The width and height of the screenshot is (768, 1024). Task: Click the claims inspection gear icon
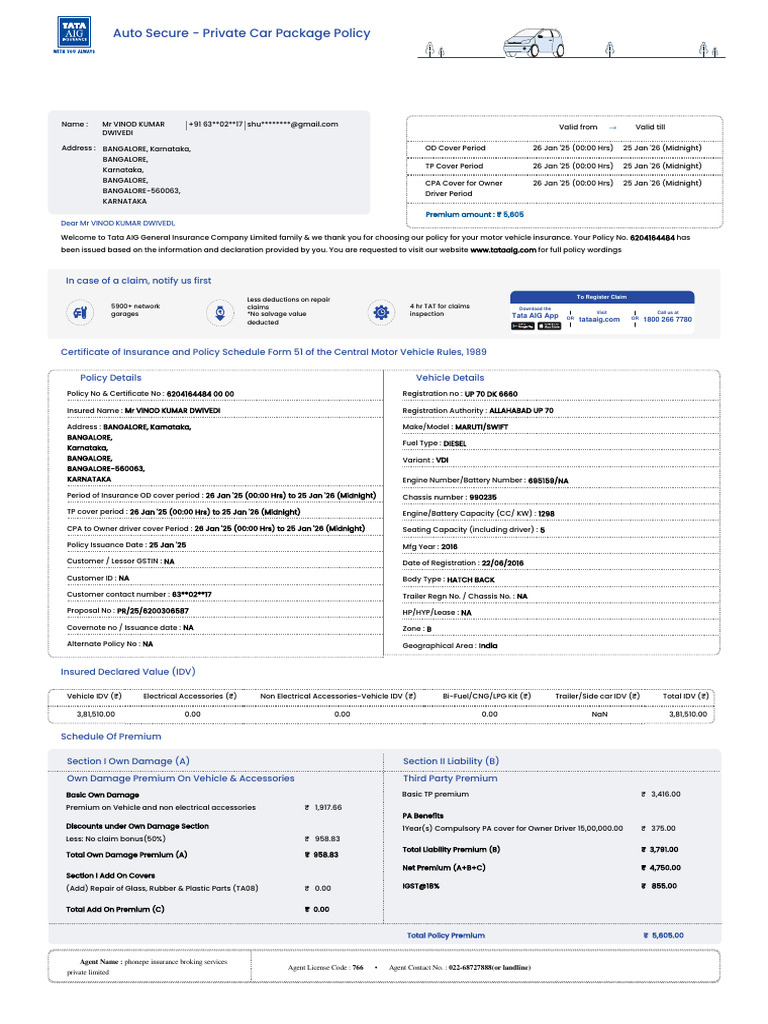[x=381, y=312]
